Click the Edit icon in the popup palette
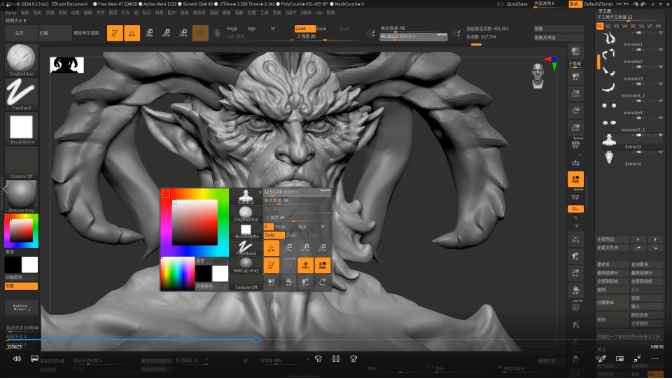Image resolution: width=672 pixels, height=379 pixels. coord(271,265)
